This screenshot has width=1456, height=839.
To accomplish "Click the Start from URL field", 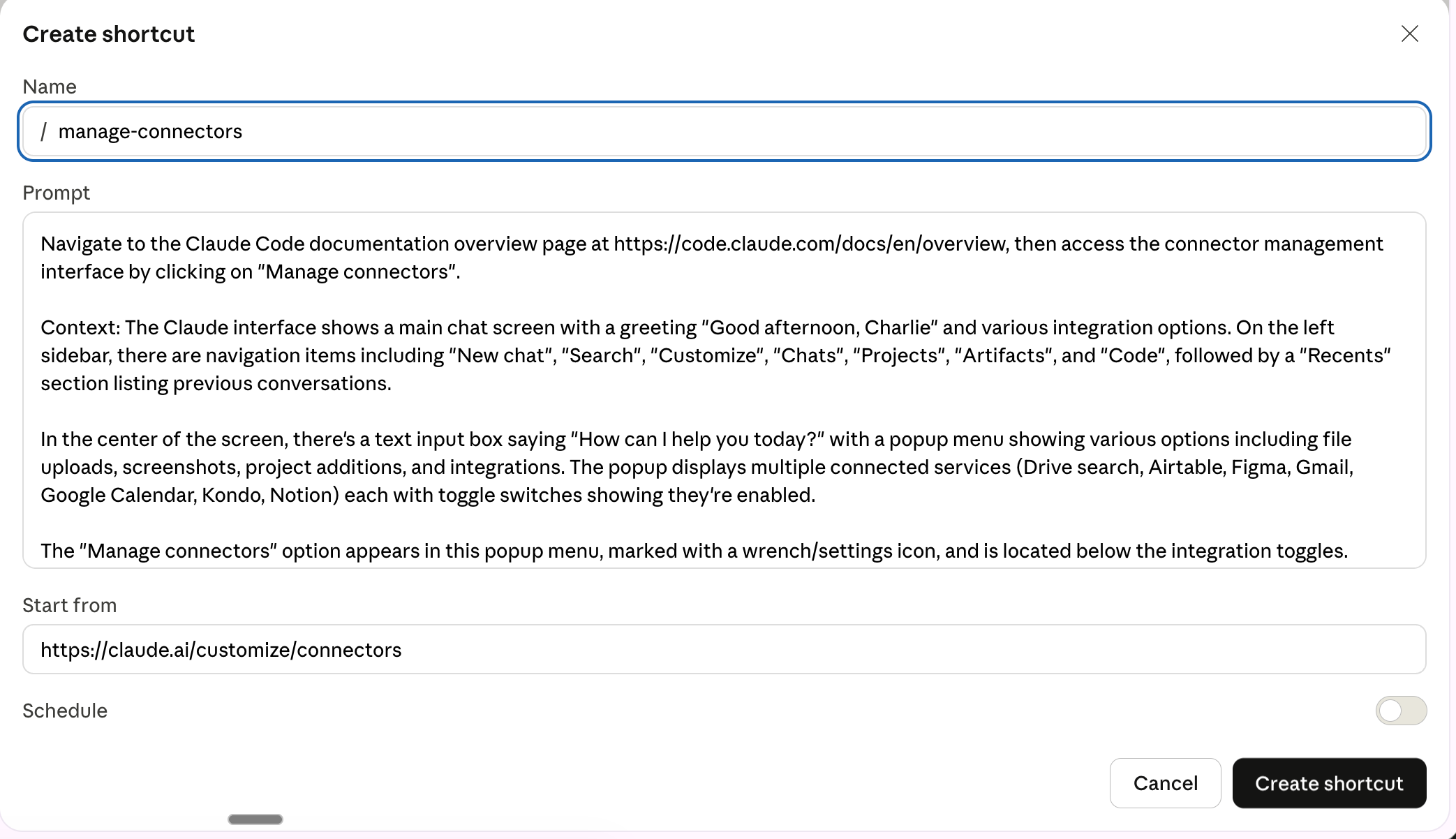I will click(x=725, y=650).
